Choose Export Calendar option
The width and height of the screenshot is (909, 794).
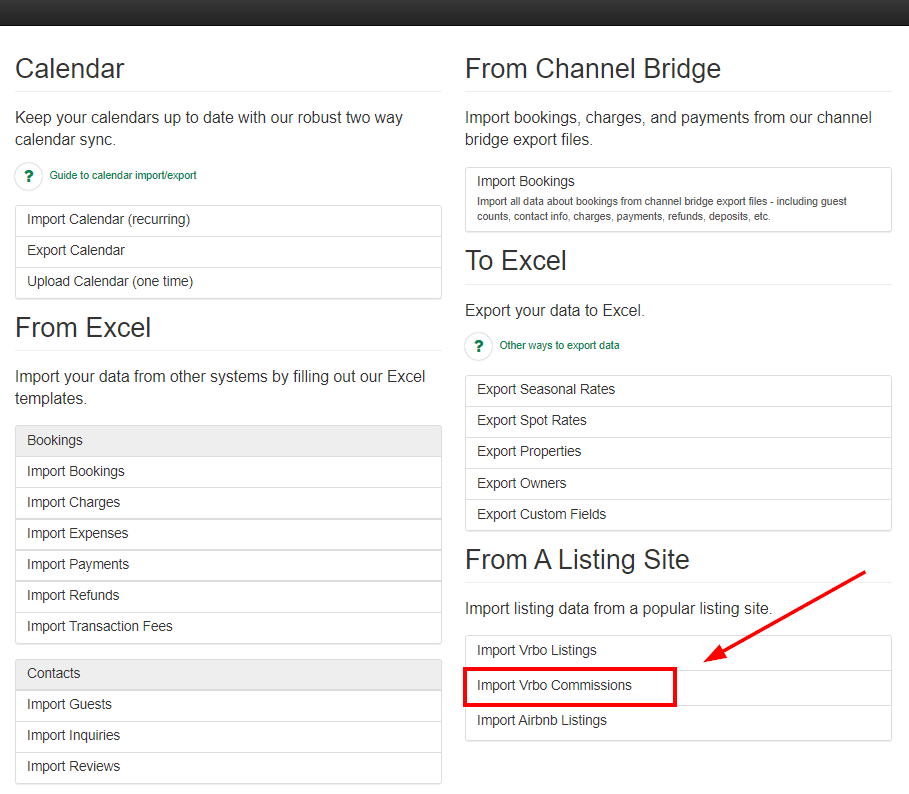[76, 251]
